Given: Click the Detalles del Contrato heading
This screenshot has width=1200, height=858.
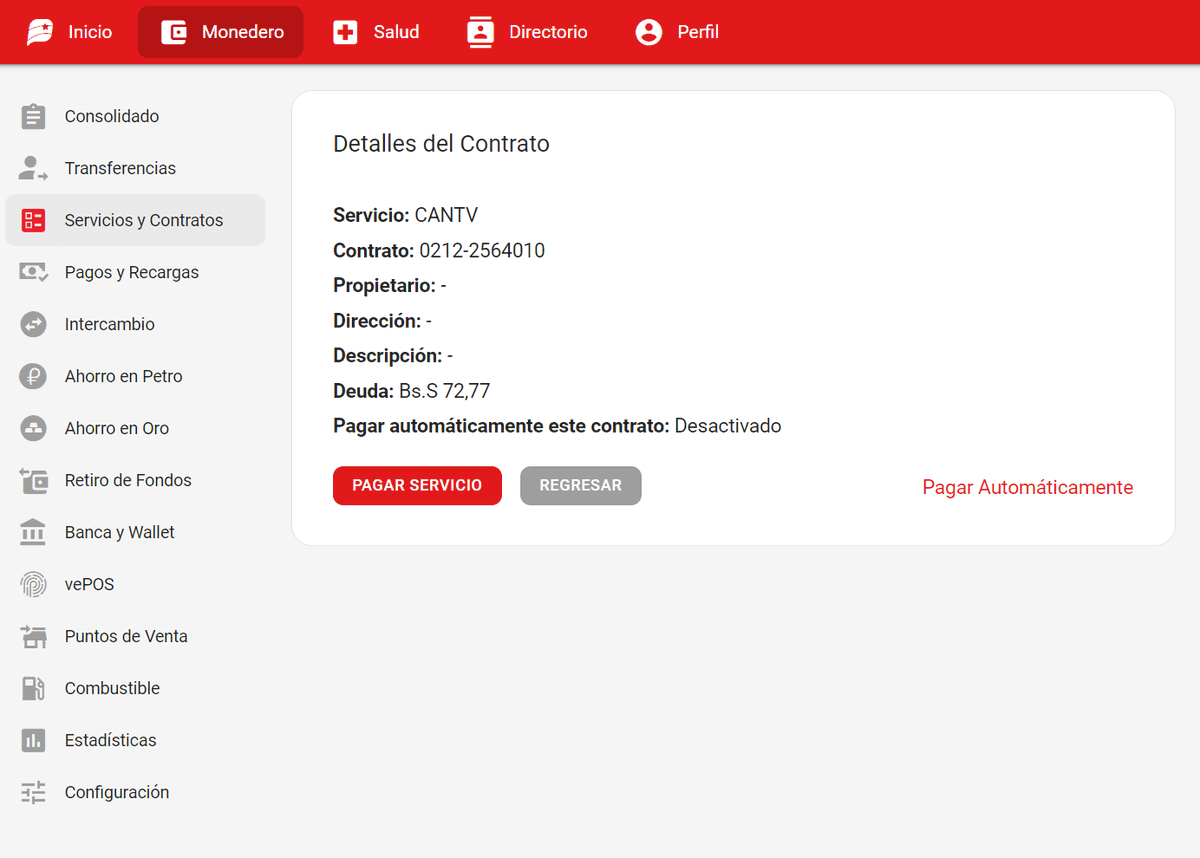Looking at the screenshot, I should pyautogui.click(x=441, y=143).
